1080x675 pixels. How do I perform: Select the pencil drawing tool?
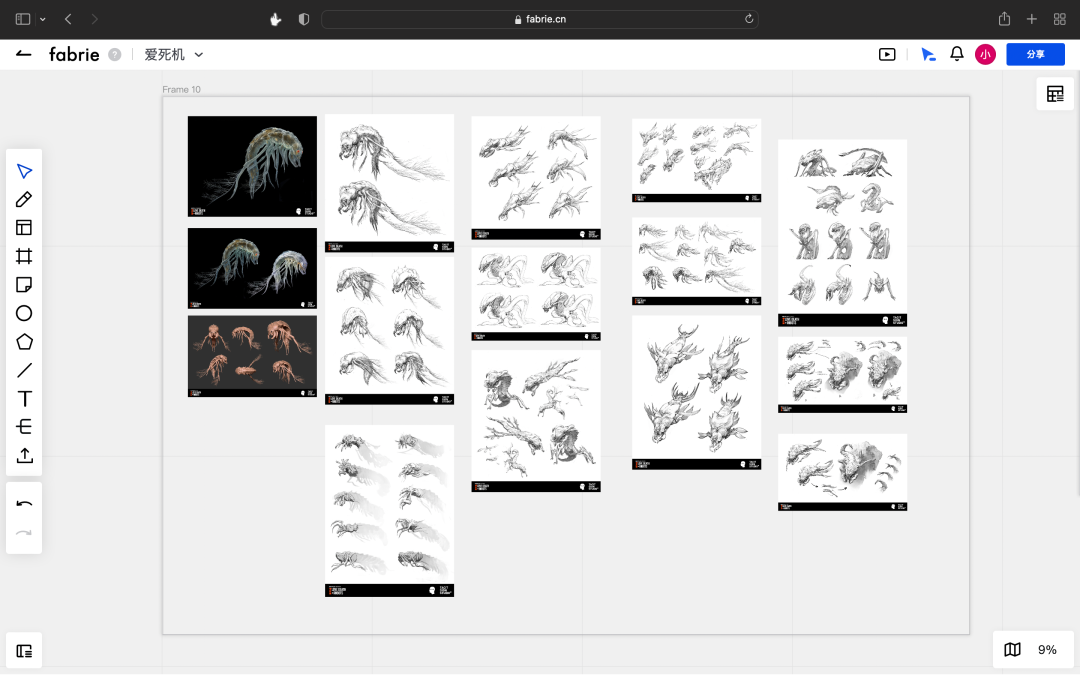[24, 200]
